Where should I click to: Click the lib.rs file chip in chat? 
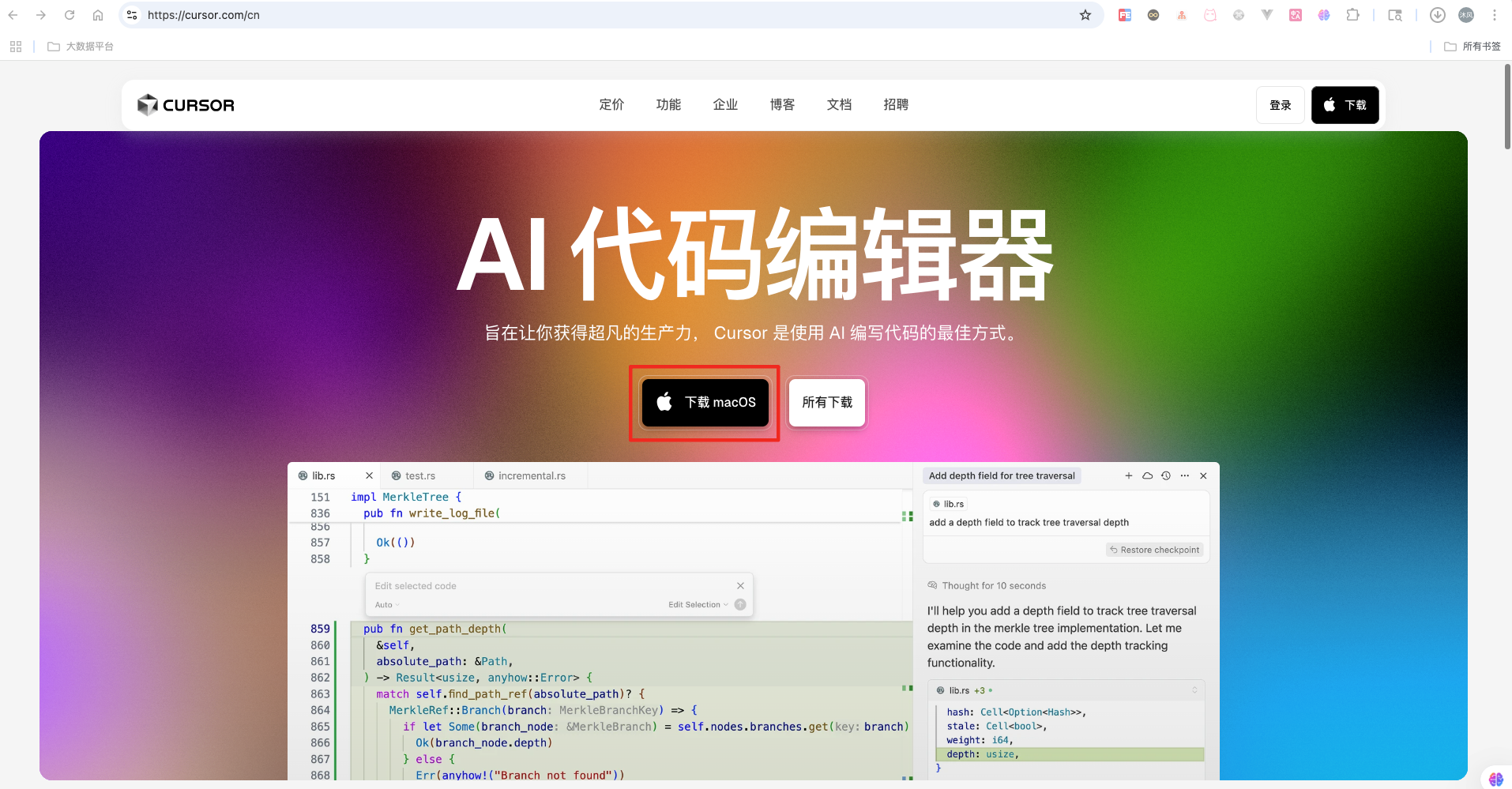948,504
